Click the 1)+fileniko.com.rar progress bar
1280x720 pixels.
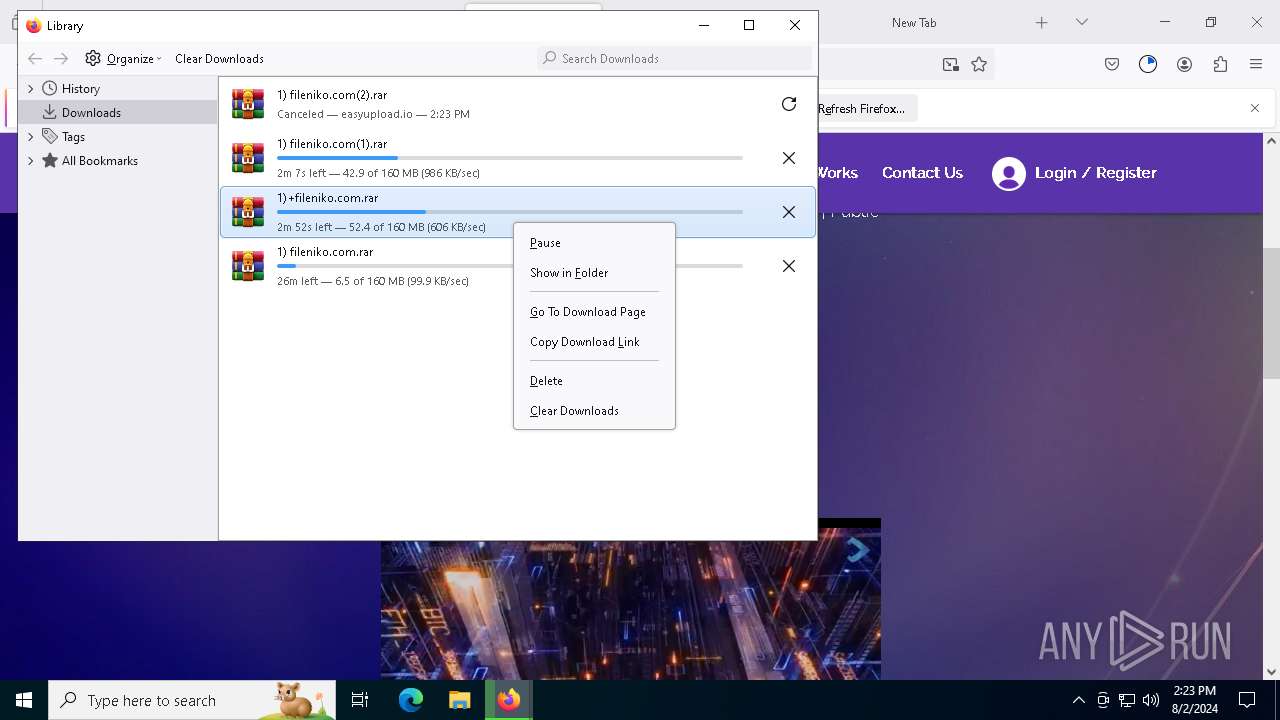(x=510, y=212)
